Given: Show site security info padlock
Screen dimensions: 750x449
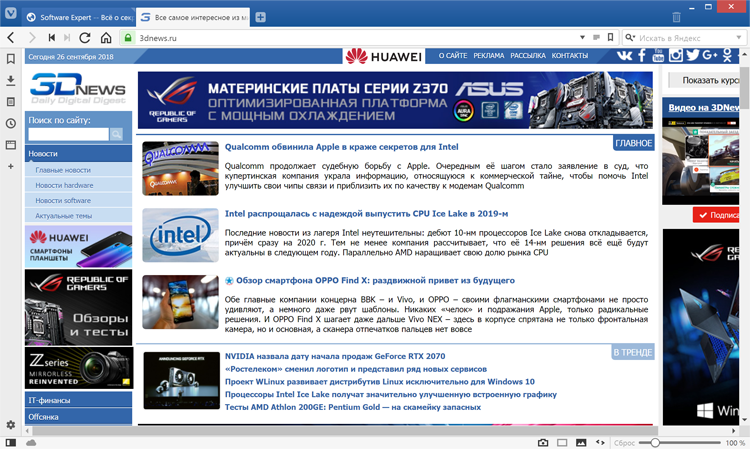Looking at the screenshot, I should pos(128,37).
